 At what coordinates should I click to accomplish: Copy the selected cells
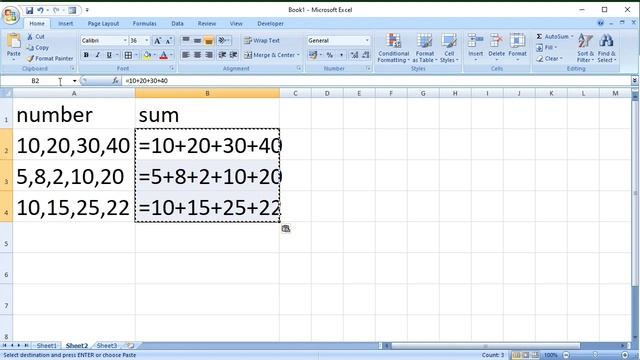pos(38,48)
